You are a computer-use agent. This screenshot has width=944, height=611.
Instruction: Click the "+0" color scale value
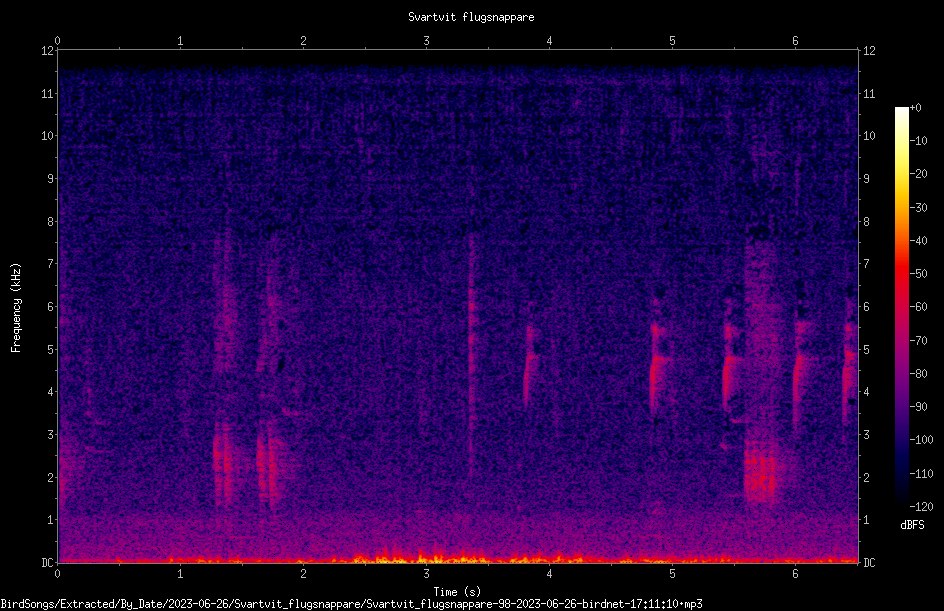tap(915, 108)
